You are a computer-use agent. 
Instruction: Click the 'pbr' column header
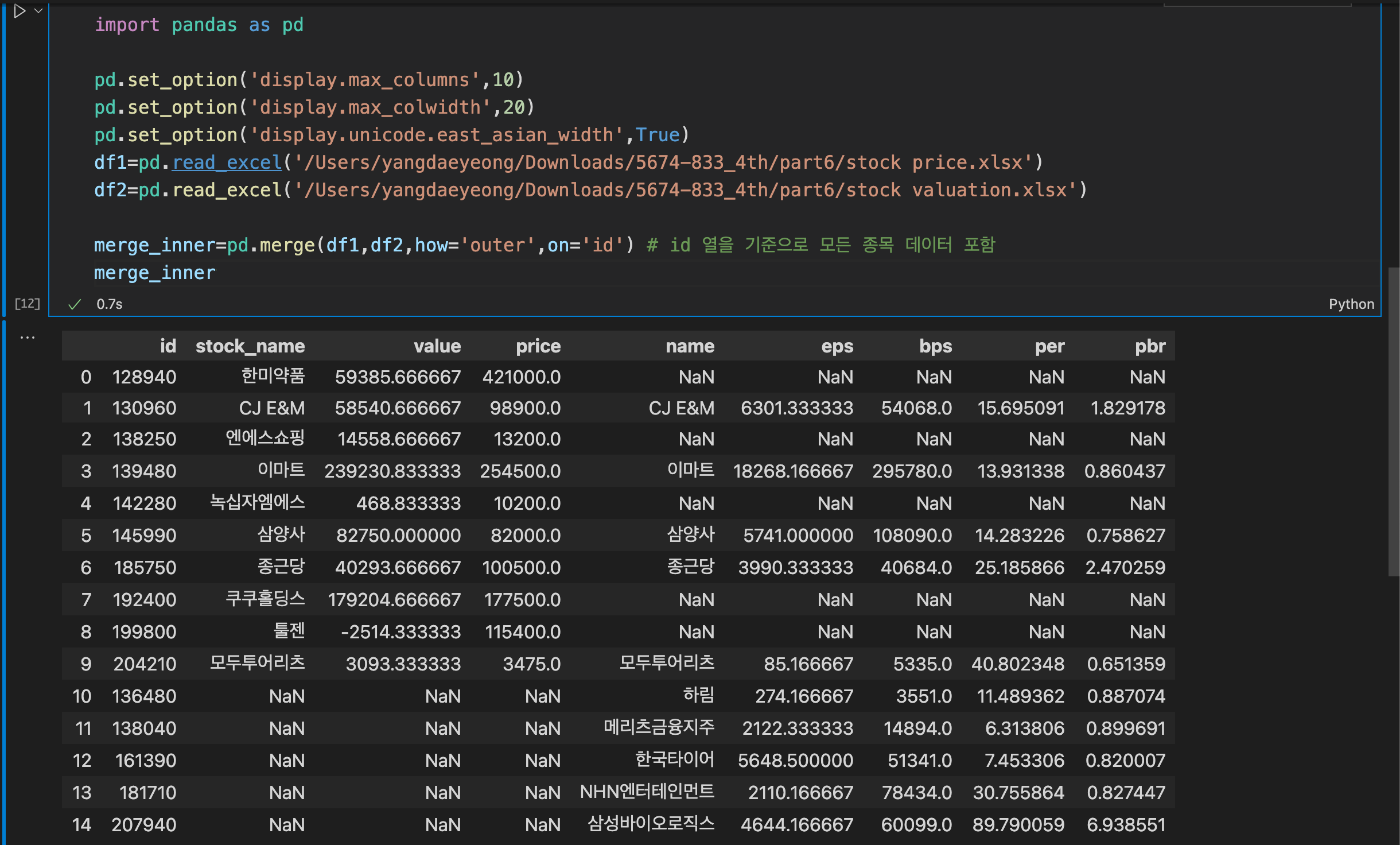tap(1150, 346)
